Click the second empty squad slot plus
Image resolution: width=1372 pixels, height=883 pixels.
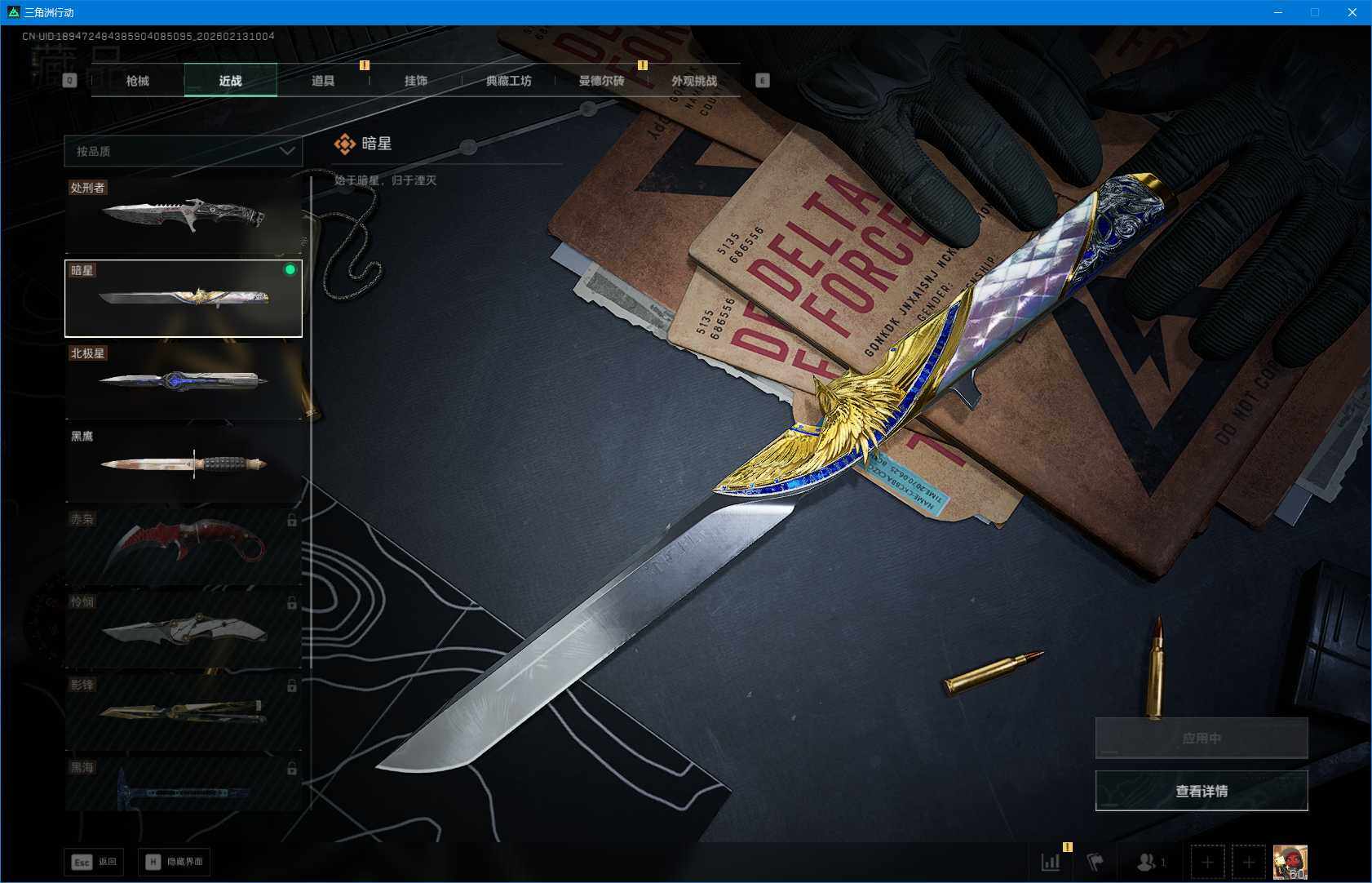tap(1249, 862)
